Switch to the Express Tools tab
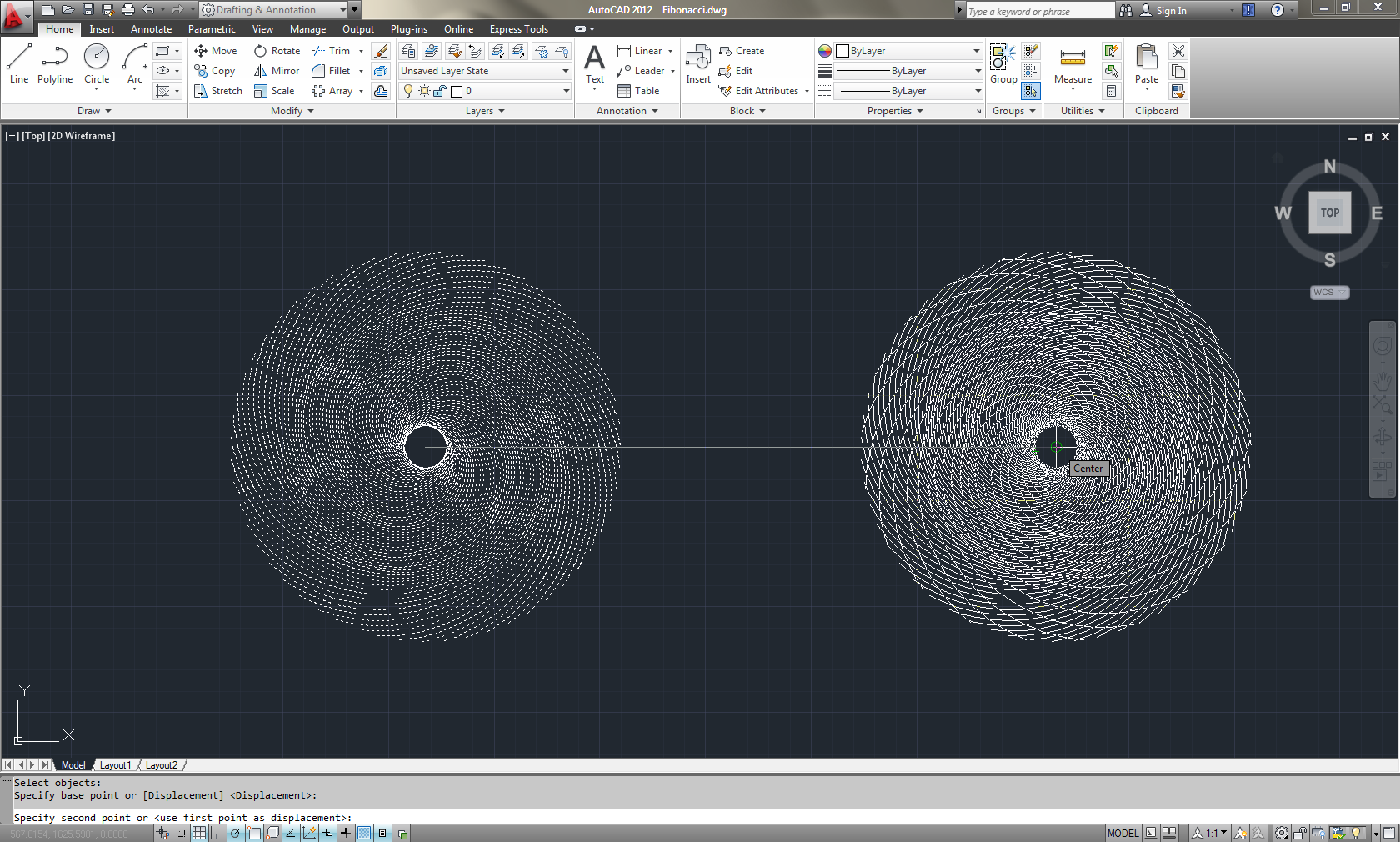Screen dimensions: 1400x842 [519, 29]
